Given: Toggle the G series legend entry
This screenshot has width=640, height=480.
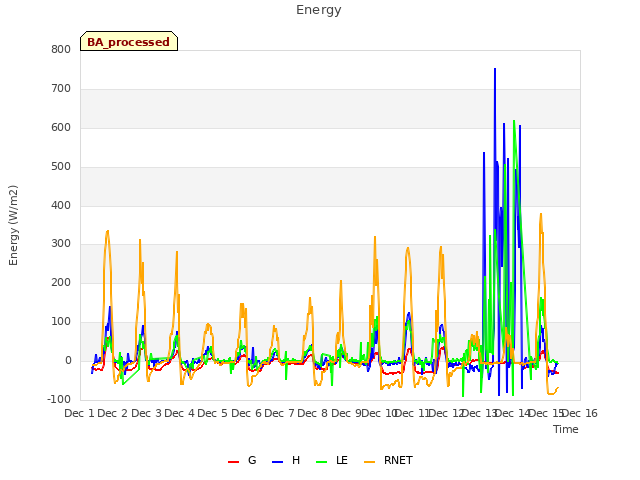Looking at the screenshot, I should (x=242, y=461).
